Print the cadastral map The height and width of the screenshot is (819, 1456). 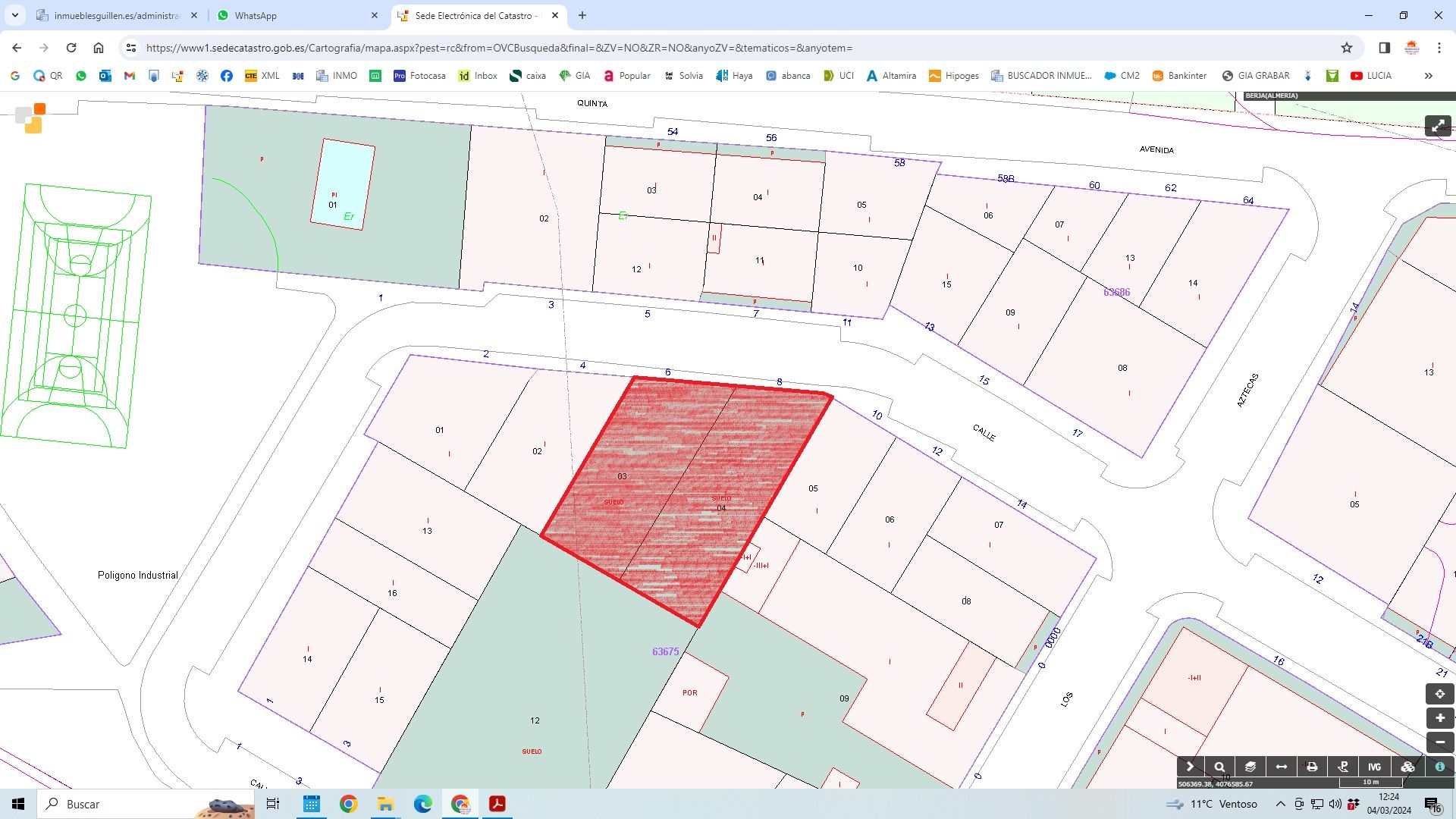click(x=1312, y=767)
